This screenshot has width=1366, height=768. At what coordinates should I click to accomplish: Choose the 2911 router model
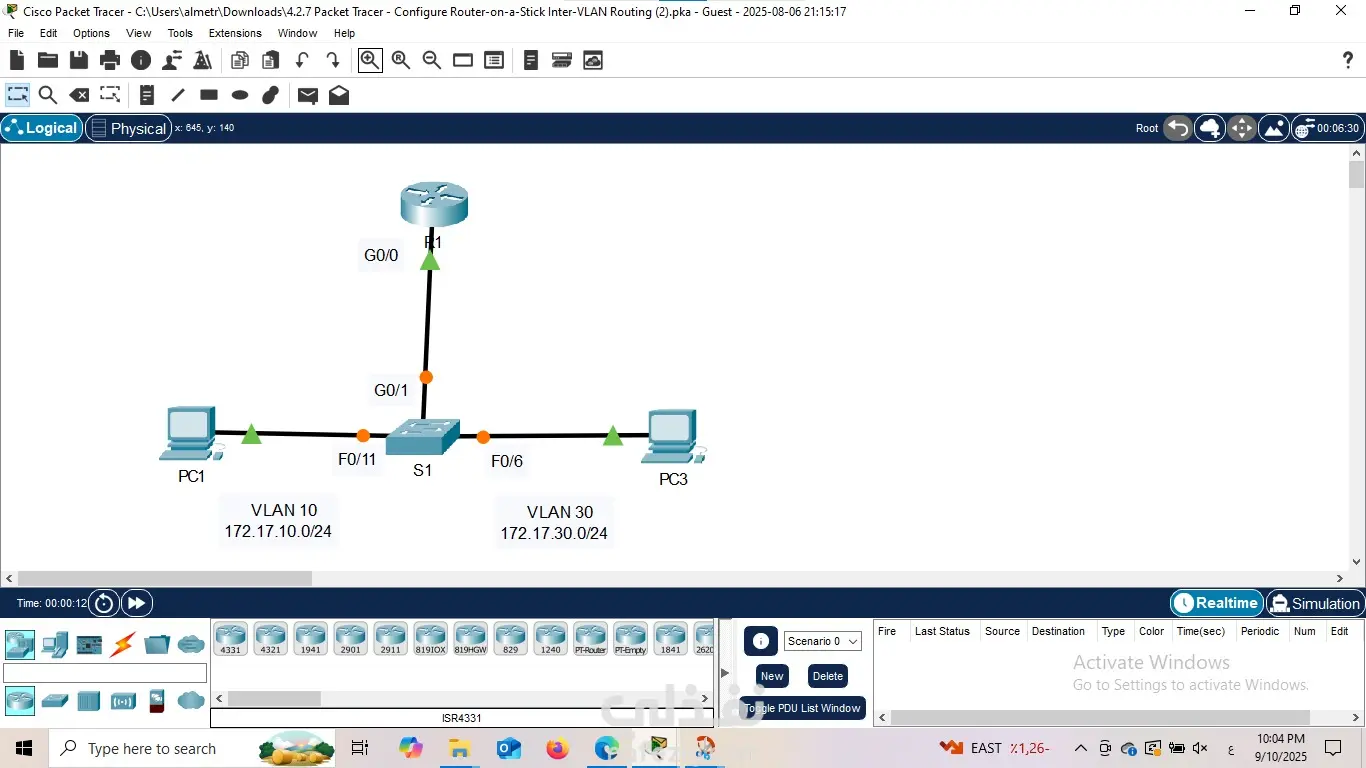coord(391,638)
